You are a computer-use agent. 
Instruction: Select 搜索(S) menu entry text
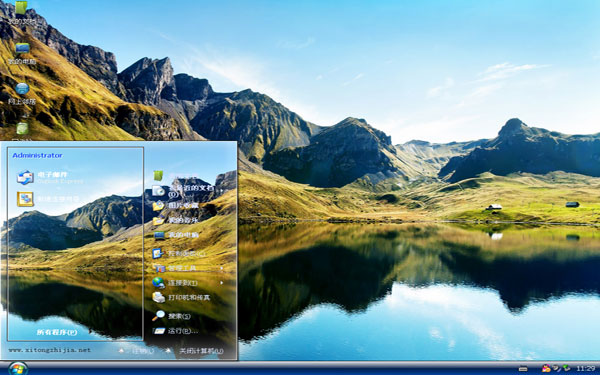pyautogui.click(x=179, y=316)
